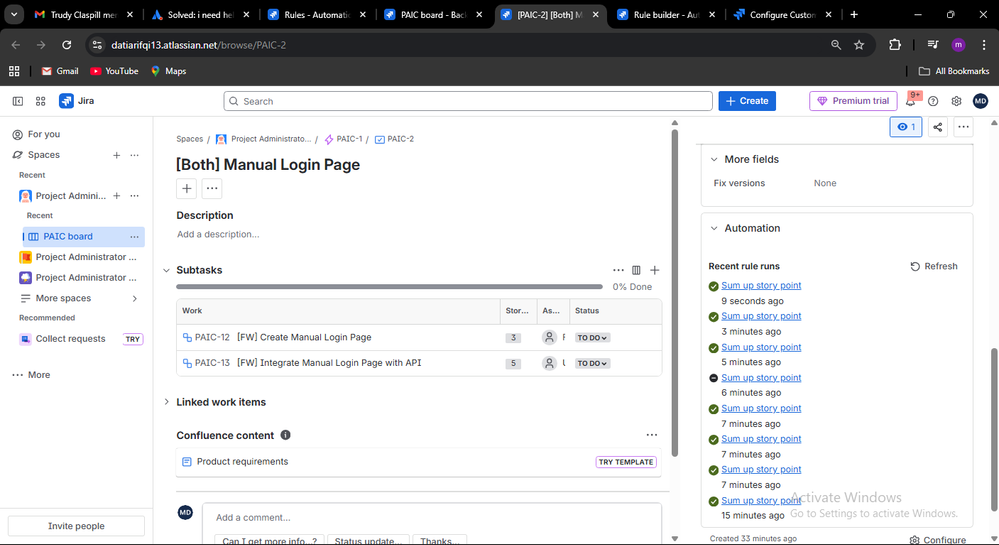This screenshot has width=999, height=545.
Task: Click the details panel scrollbar
Action: click(994, 430)
